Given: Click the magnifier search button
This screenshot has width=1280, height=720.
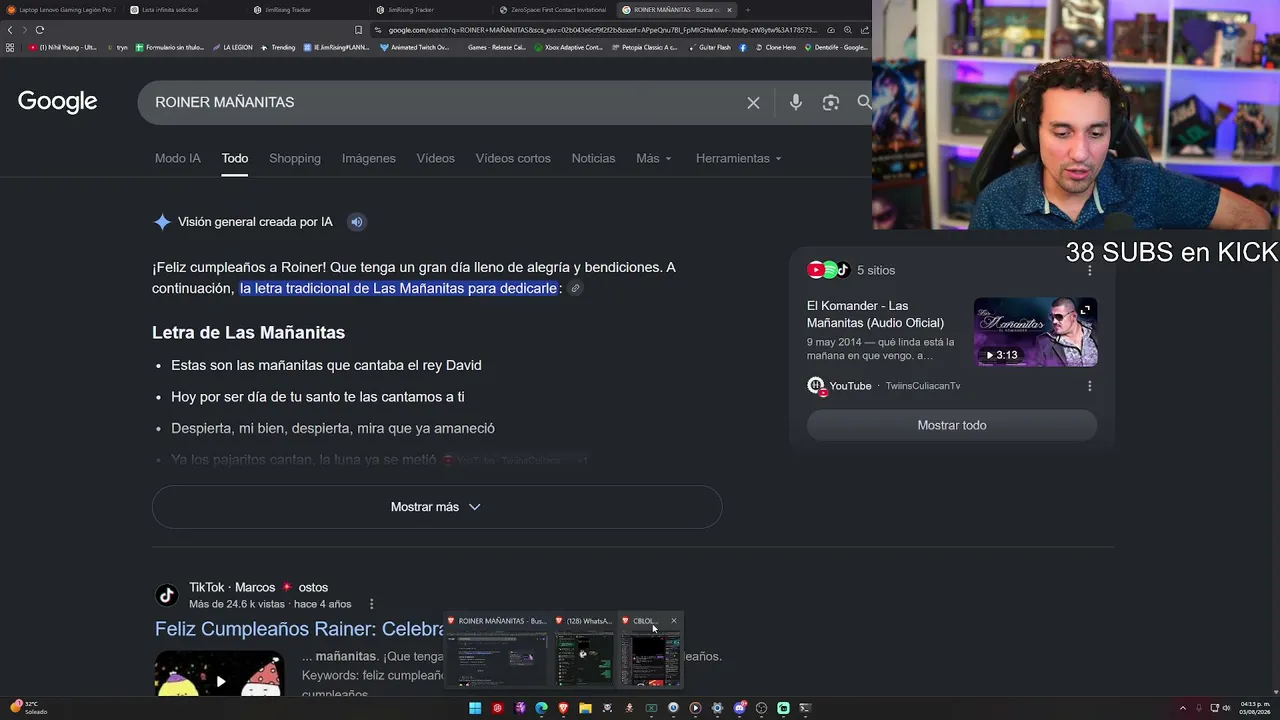Looking at the screenshot, I should pos(864,102).
